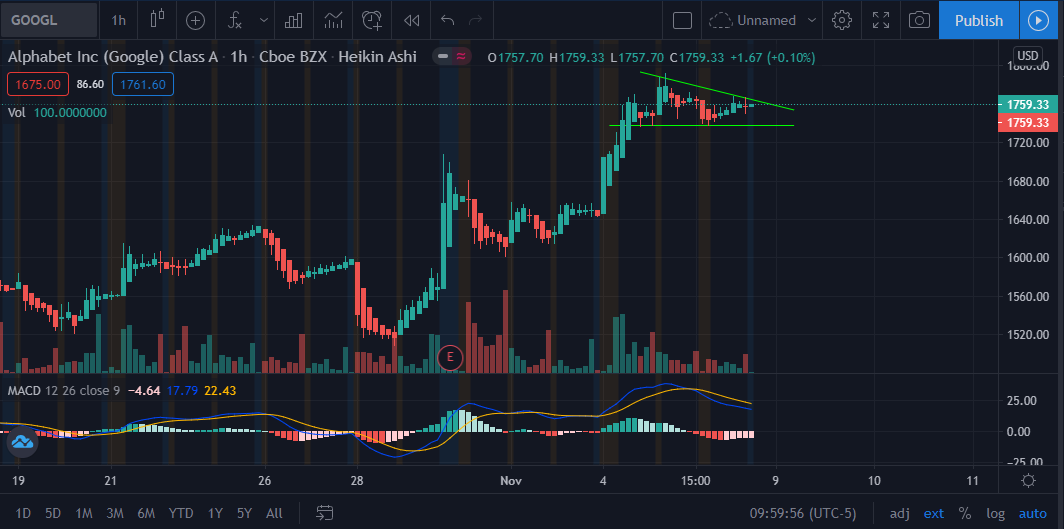Image resolution: width=1064 pixels, height=529 pixels.
Task: Click the 09:59:56 (UTC-5) timezone clock
Action: click(x=803, y=513)
